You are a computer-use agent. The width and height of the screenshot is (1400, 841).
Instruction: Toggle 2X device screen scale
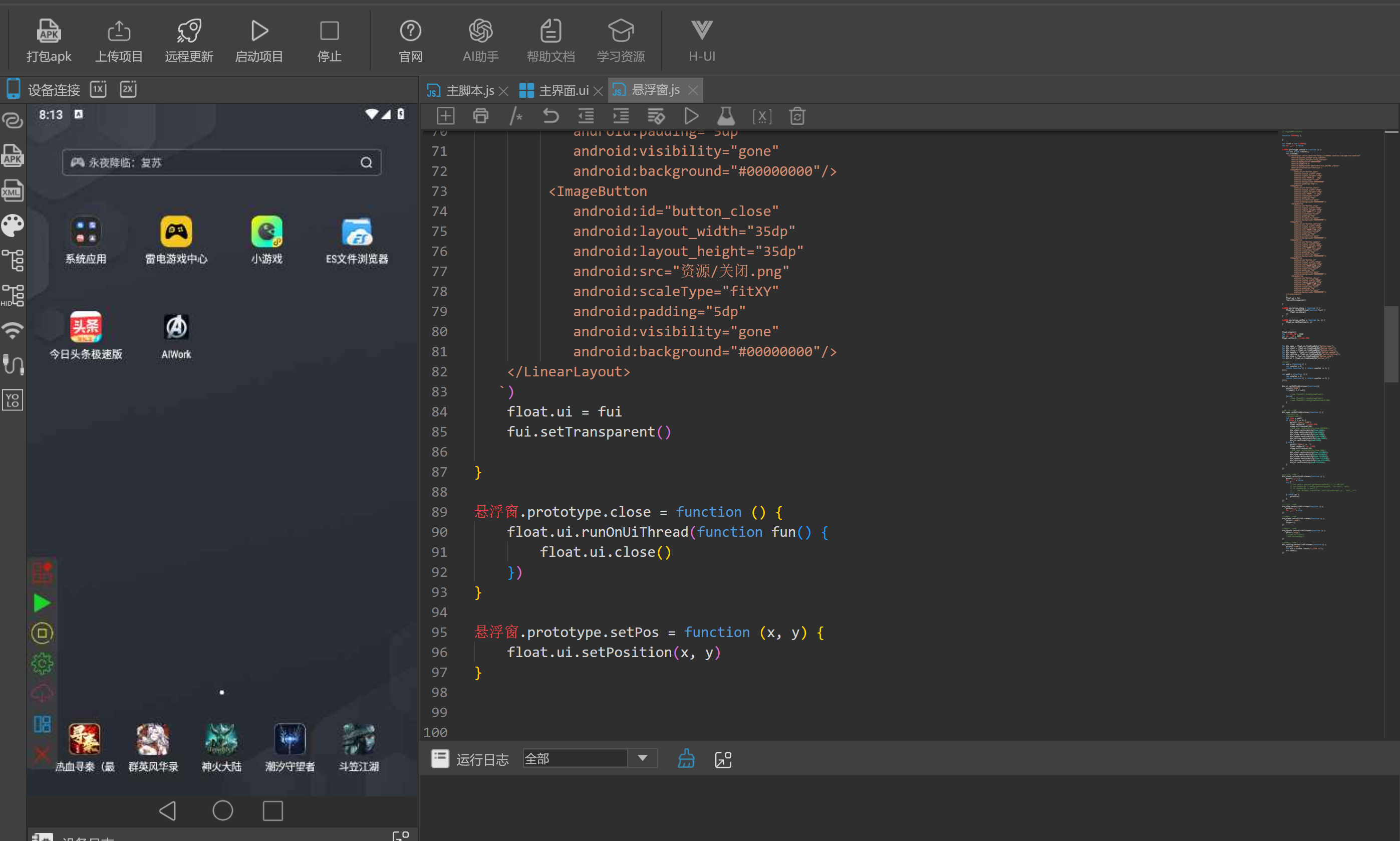click(128, 90)
